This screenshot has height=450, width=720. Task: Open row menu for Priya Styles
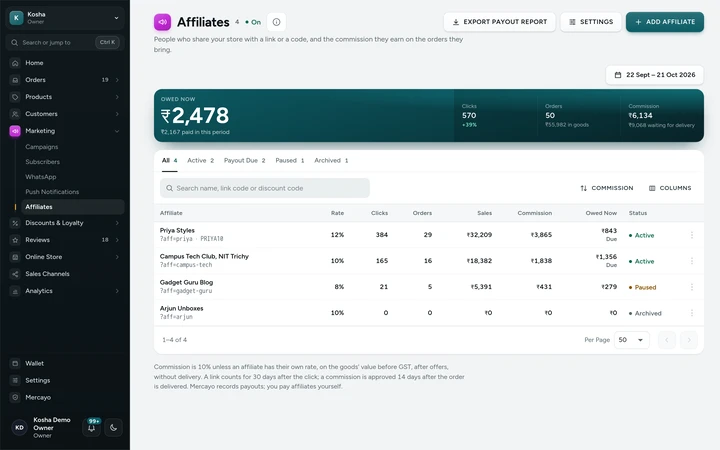coord(692,235)
